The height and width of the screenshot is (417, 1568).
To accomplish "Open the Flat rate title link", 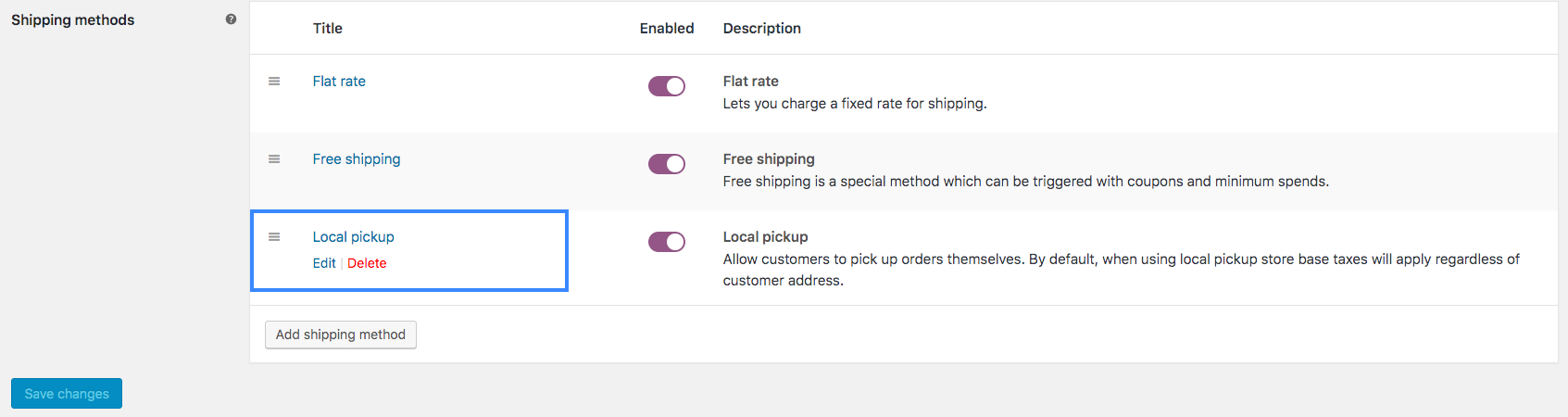I will pyautogui.click(x=339, y=82).
